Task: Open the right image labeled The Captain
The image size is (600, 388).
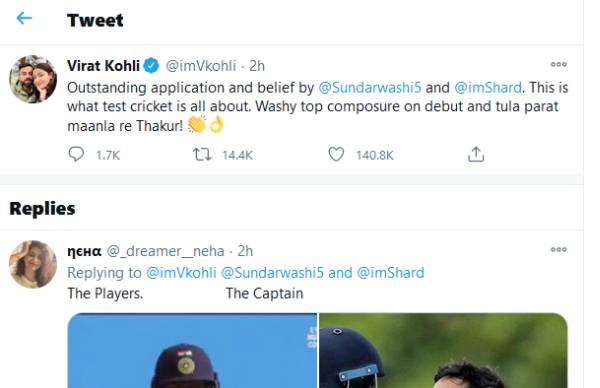Action: tap(443, 351)
